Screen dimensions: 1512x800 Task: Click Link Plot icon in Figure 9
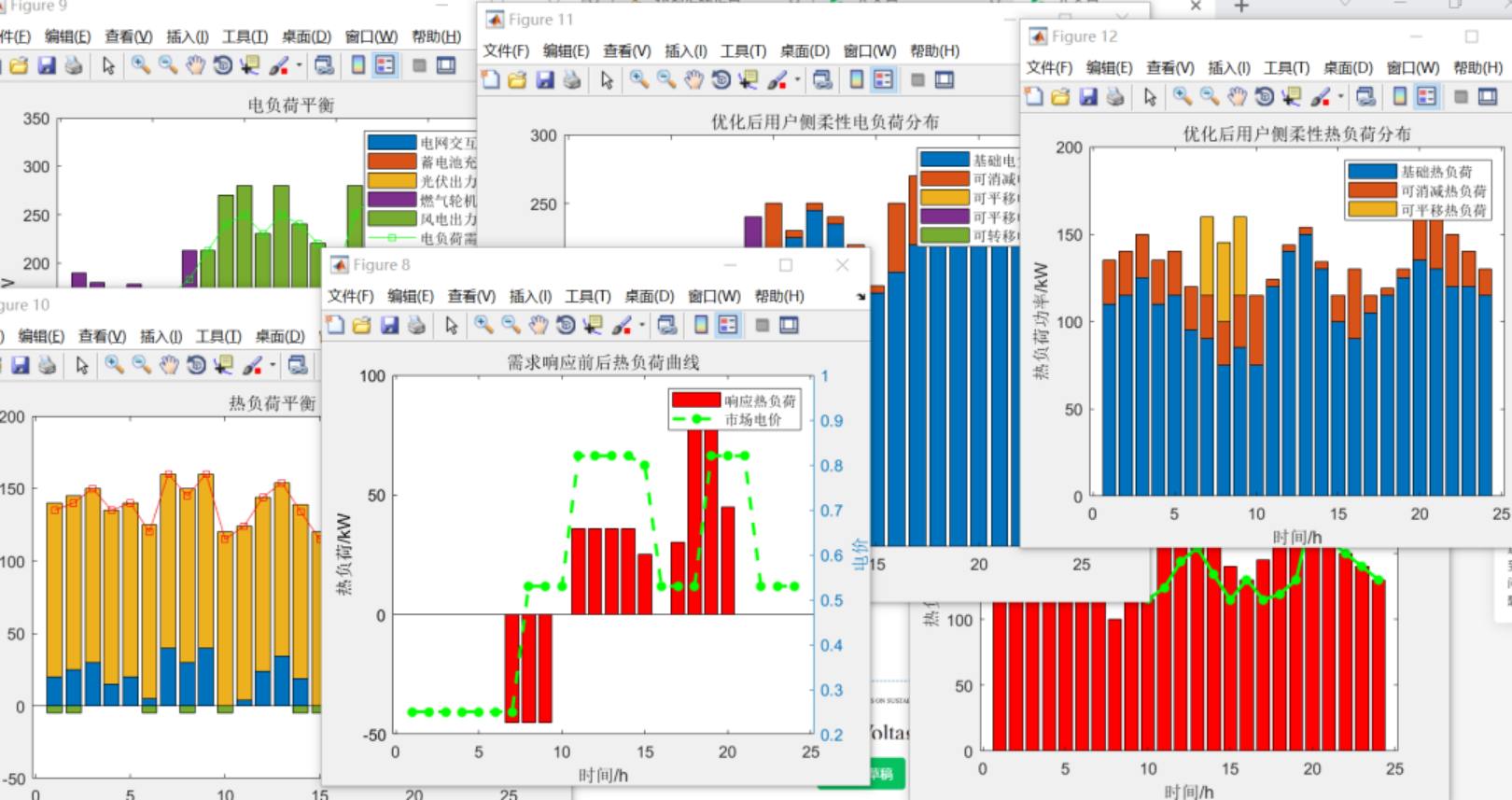[324, 65]
